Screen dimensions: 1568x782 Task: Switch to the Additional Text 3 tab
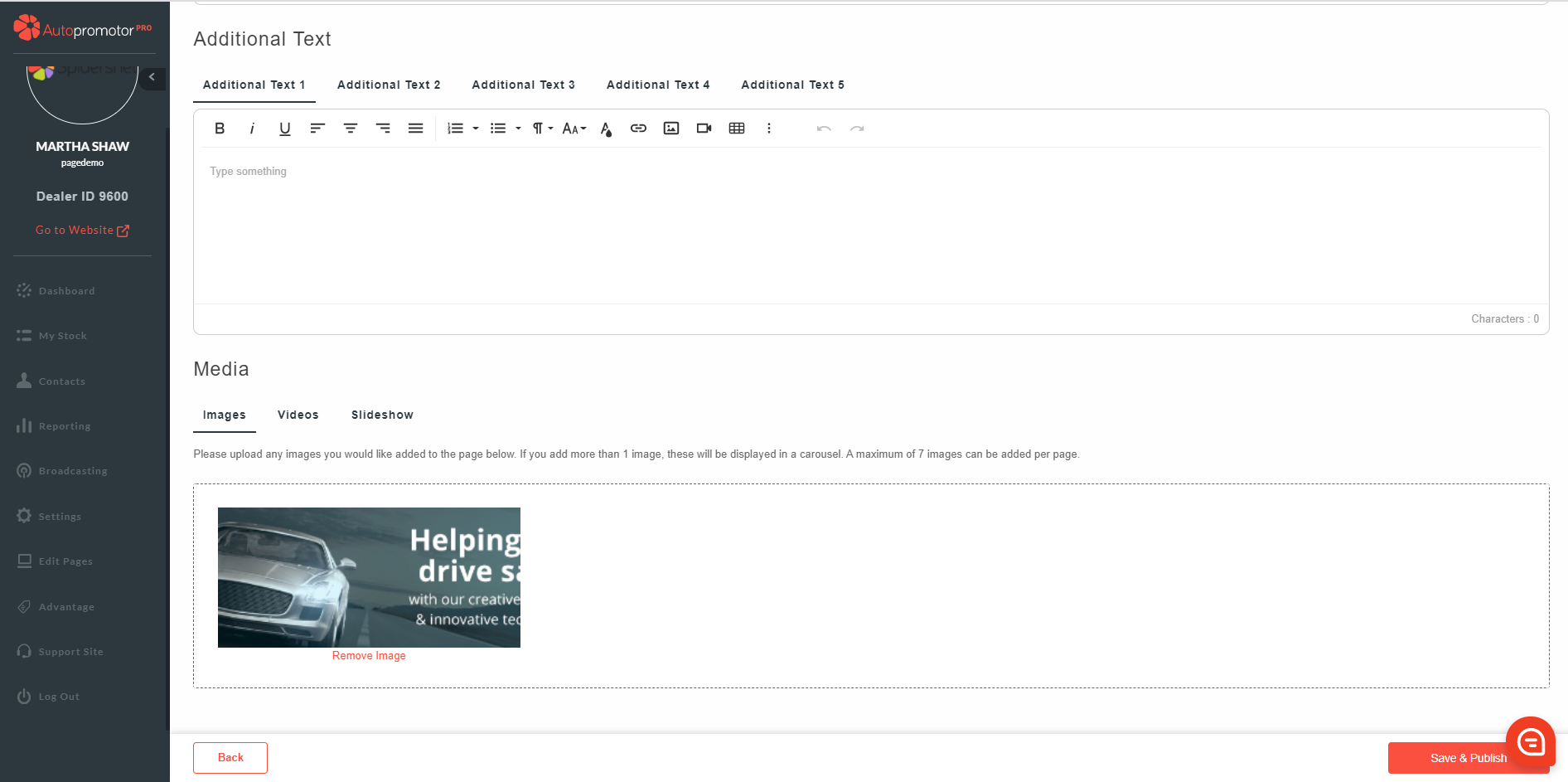(x=523, y=85)
